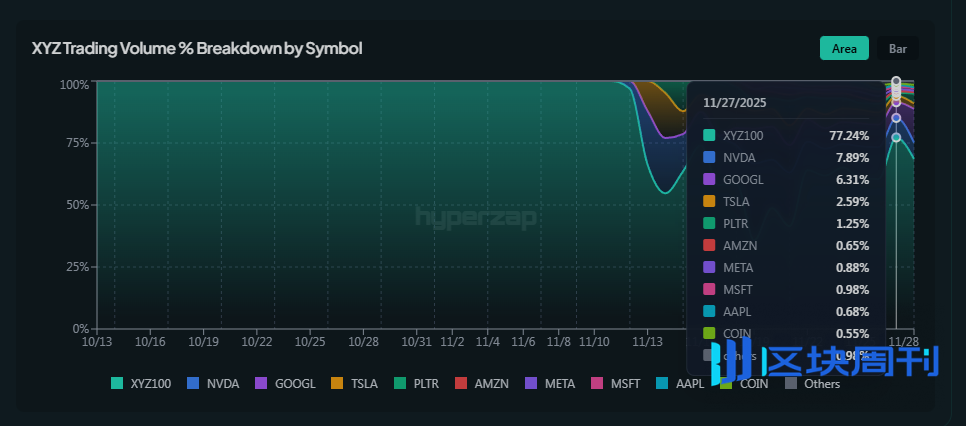This screenshot has height=426, width=966.
Task: Click NVDA blue legend color swatch
Action: [x=192, y=383]
